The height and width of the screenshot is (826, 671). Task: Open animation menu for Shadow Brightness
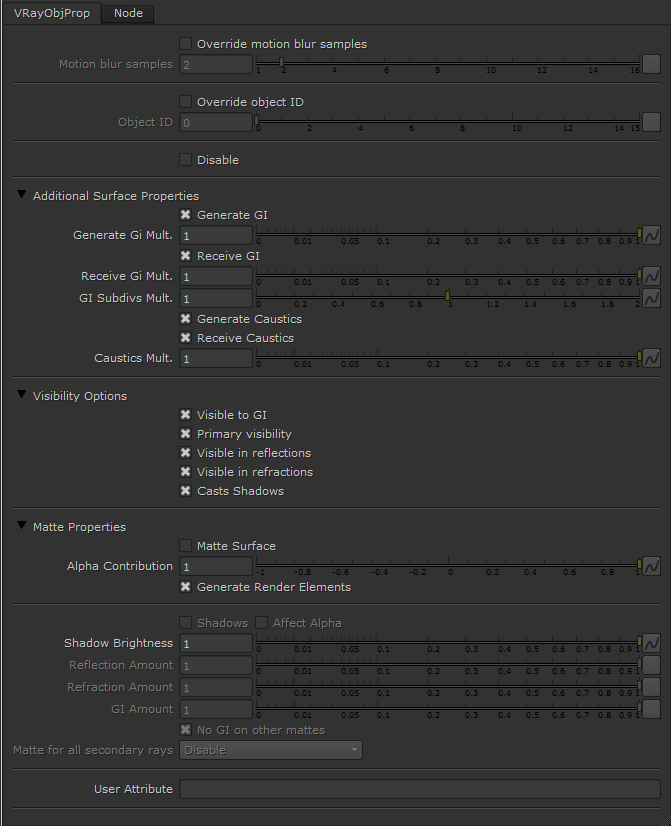652,643
